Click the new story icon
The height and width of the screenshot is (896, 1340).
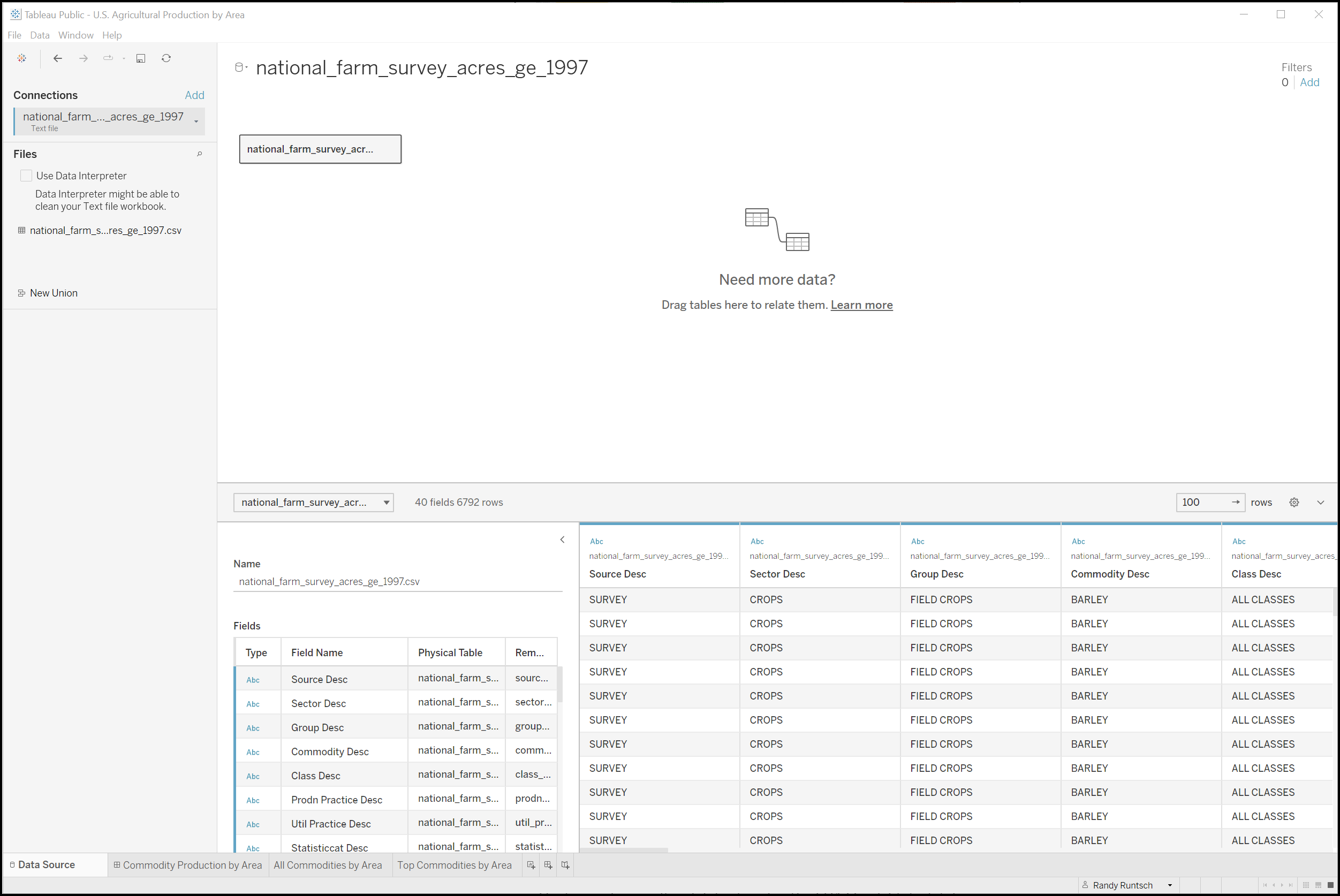coord(565,865)
